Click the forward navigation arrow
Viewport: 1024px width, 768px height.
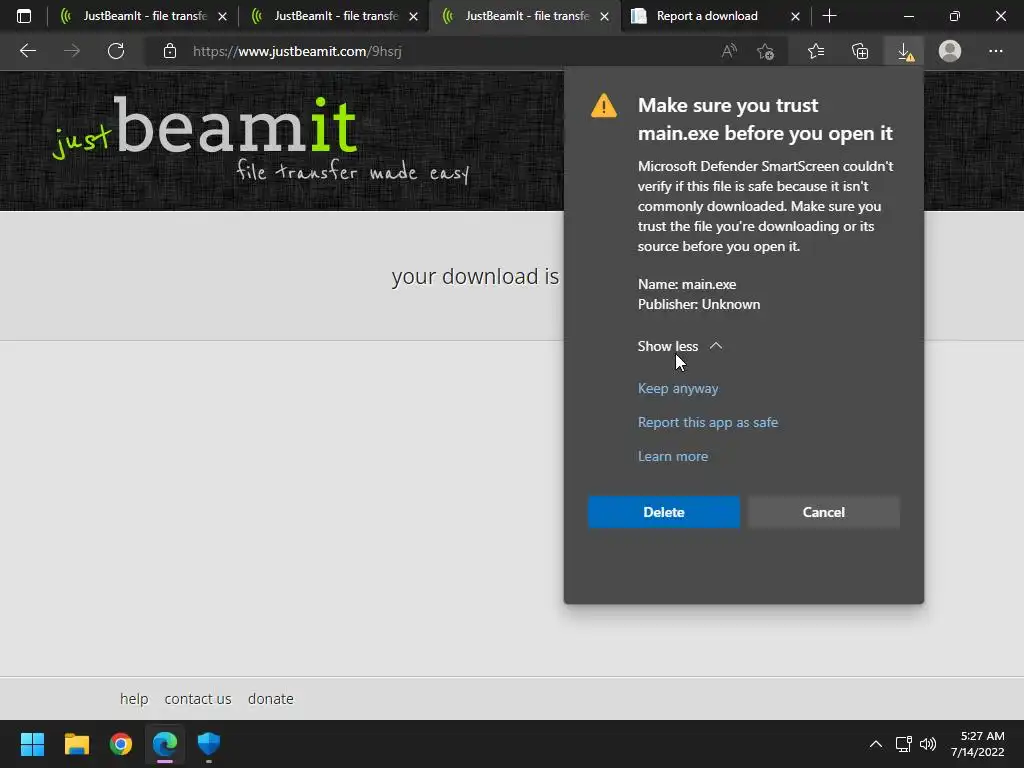click(72, 51)
